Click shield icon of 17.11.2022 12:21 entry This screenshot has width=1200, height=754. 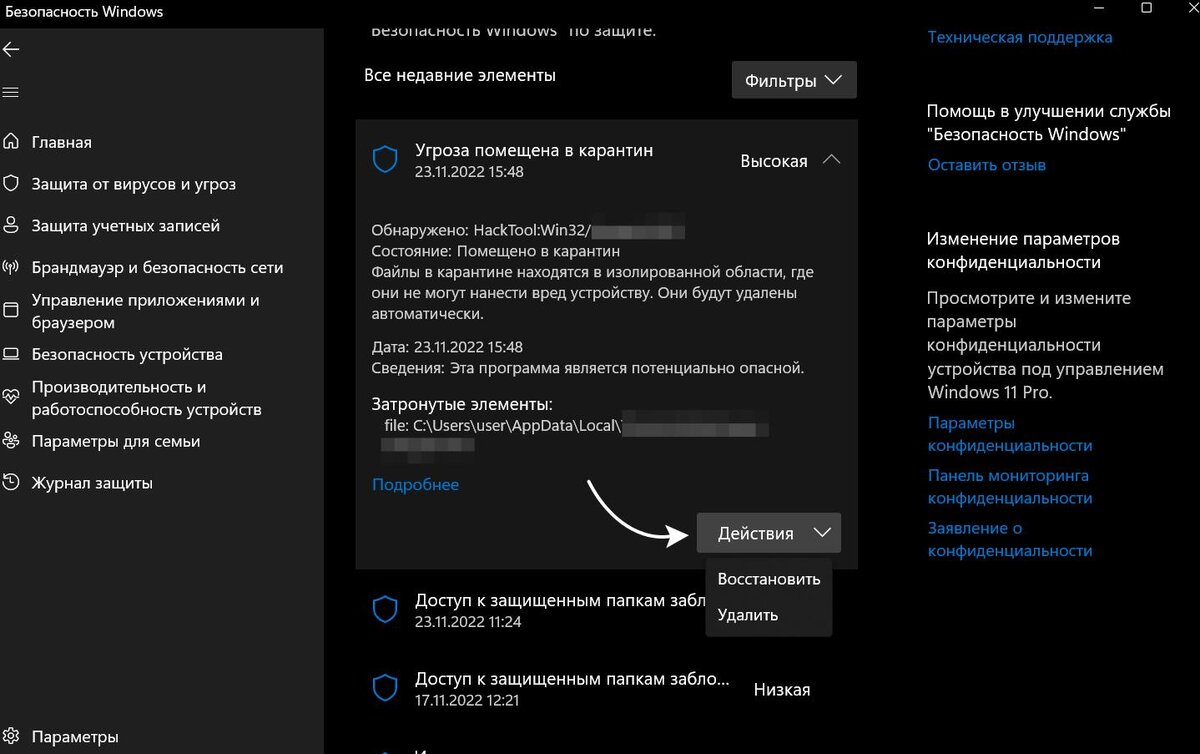click(x=385, y=688)
